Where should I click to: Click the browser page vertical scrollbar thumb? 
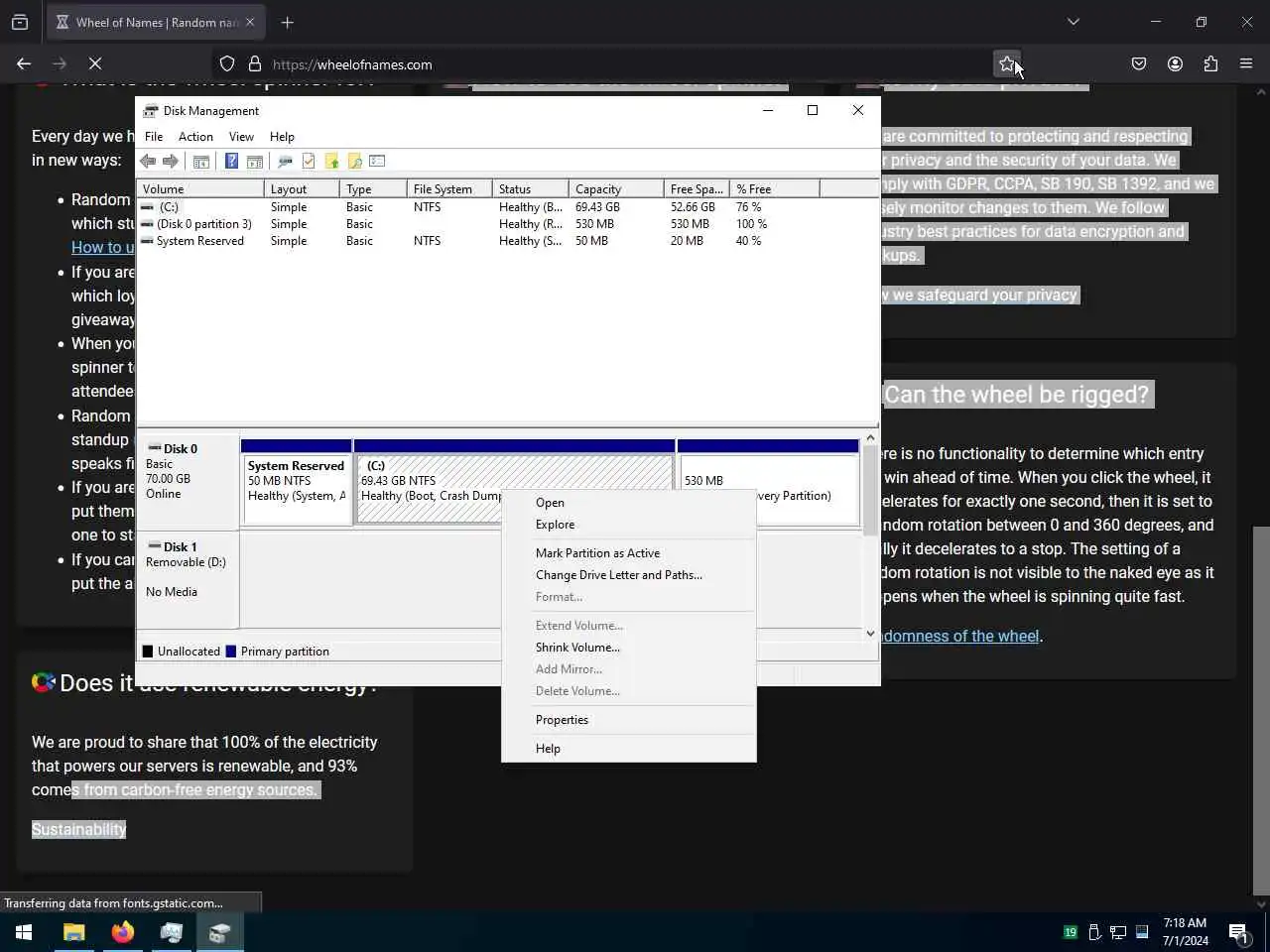(x=1262, y=710)
